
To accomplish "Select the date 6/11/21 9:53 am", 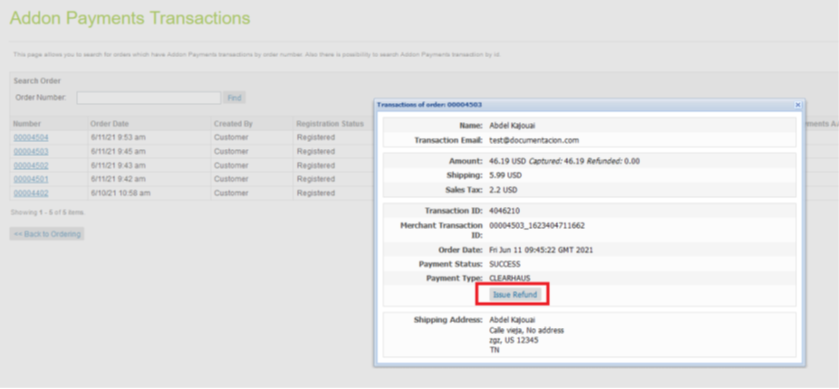I will click(118, 138).
